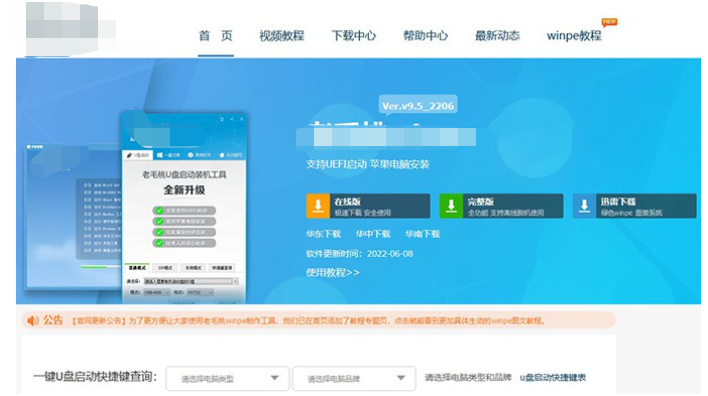Click the first green checkmark in the software preview
Viewport: 708px width, 396px height.
point(159,210)
